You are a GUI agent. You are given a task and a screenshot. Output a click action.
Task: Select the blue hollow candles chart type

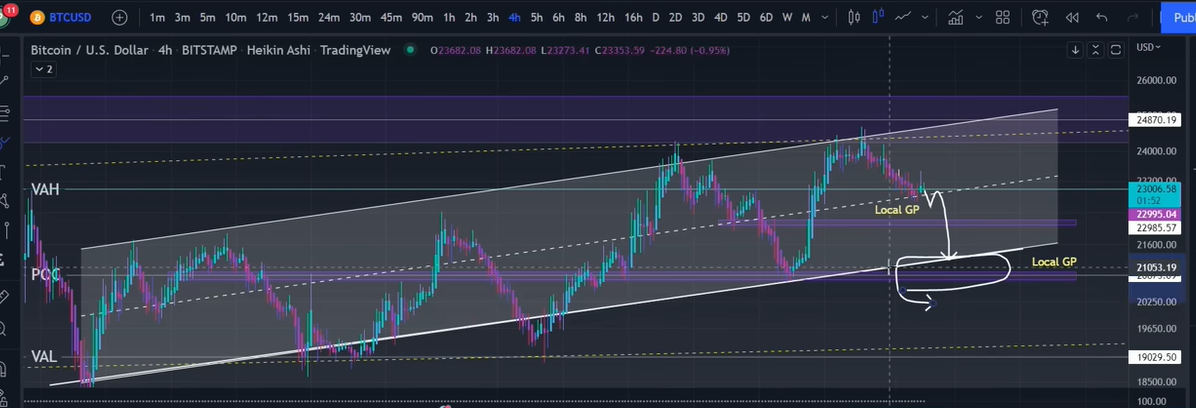879,17
